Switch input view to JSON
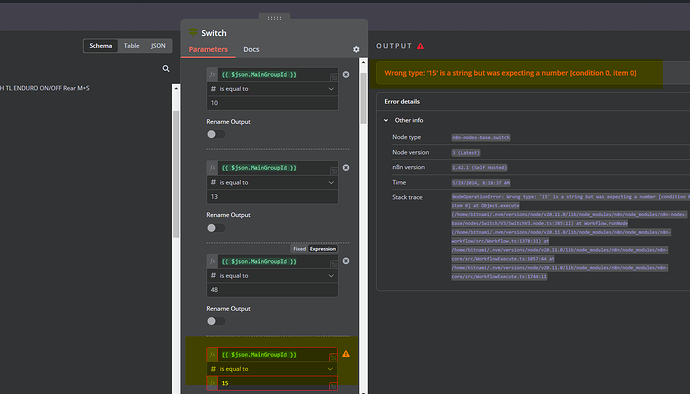Viewport: 690px width, 394px height. click(x=158, y=45)
